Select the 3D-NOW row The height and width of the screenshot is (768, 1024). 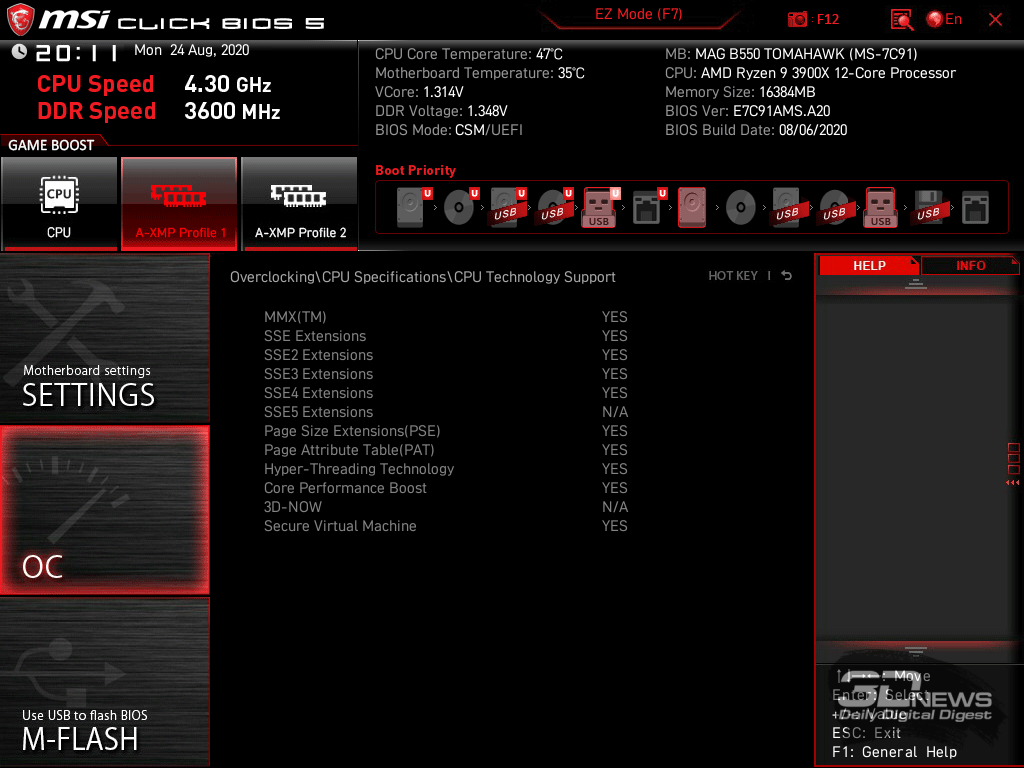pyautogui.click(x=445, y=506)
